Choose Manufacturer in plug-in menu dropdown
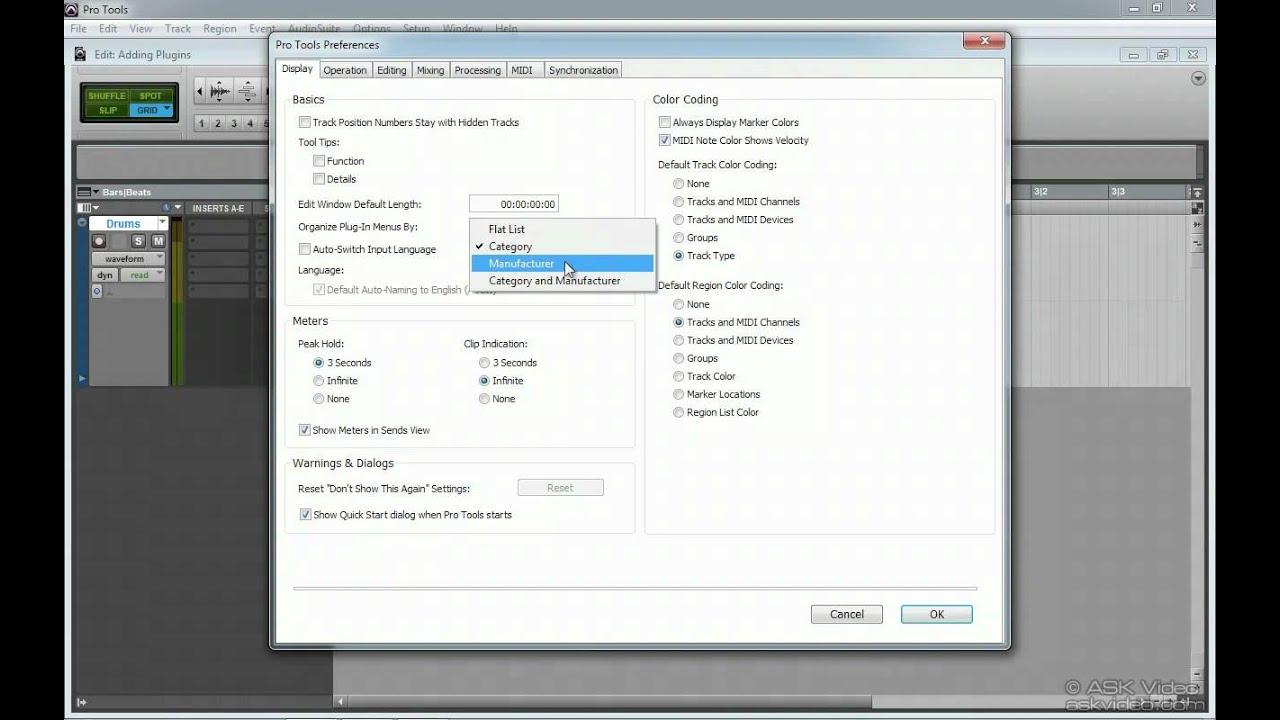 tap(562, 263)
